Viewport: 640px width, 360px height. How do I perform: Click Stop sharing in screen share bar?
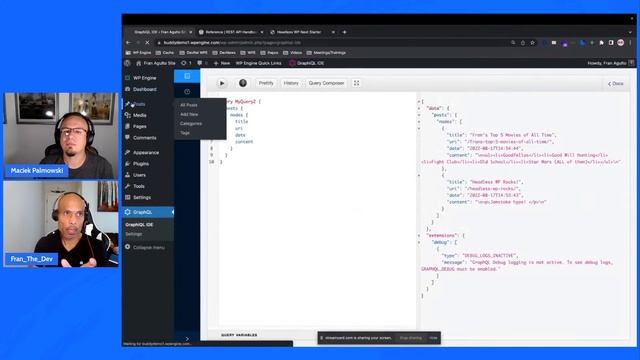point(411,338)
